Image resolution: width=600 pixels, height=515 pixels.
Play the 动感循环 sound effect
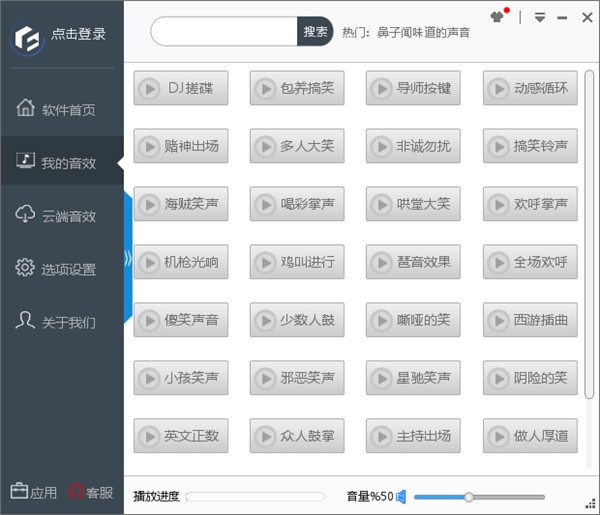[530, 88]
